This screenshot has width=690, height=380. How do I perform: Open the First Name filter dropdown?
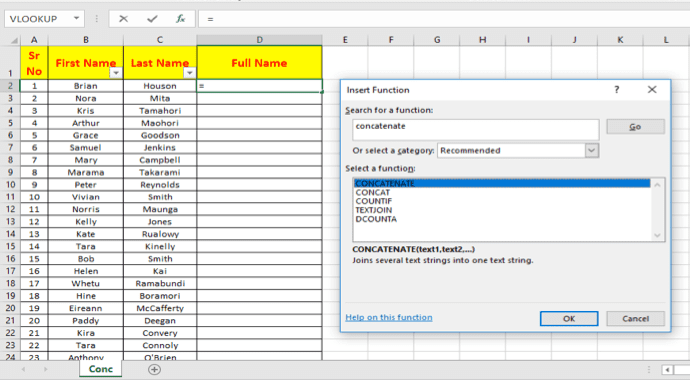[x=116, y=73]
